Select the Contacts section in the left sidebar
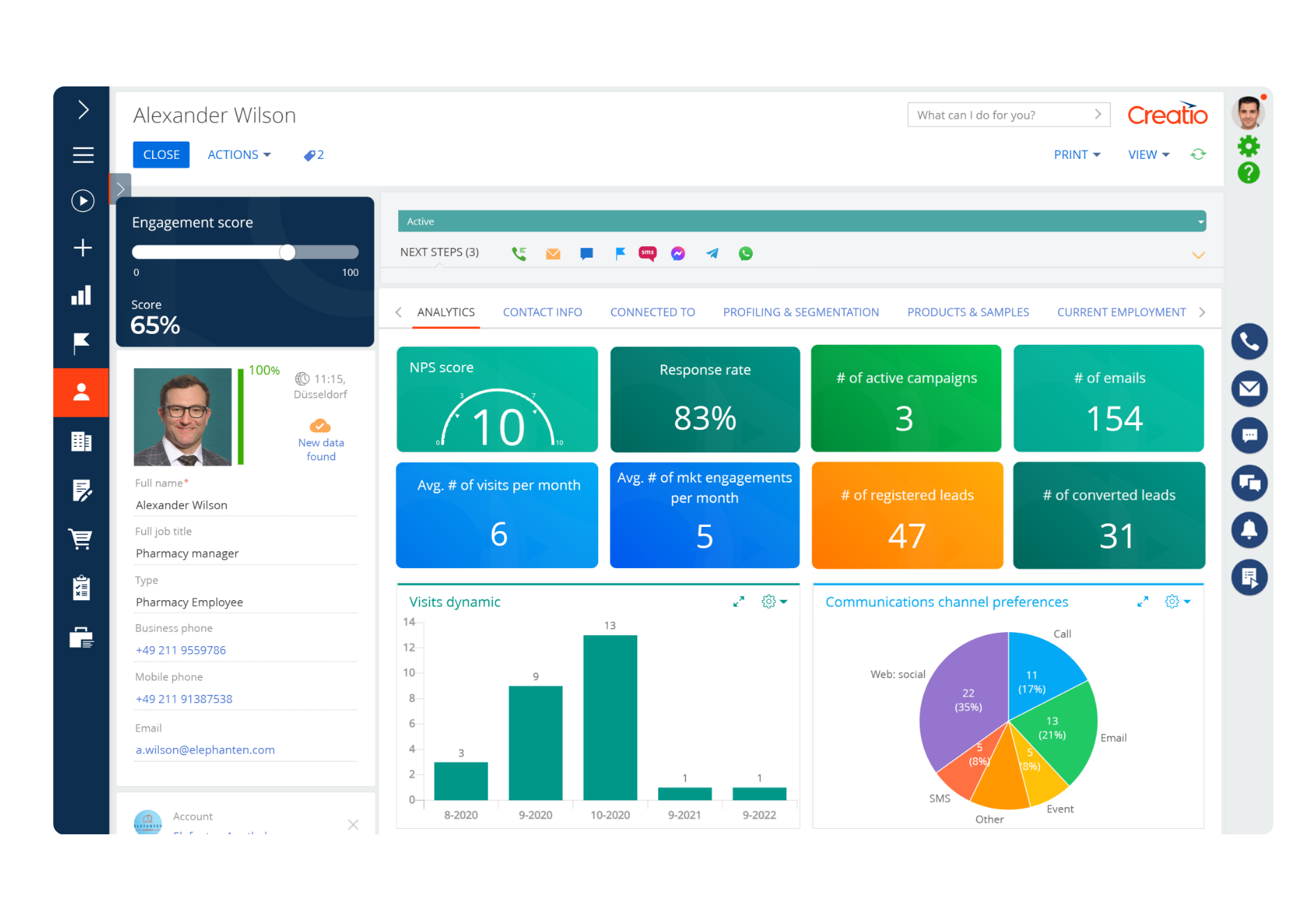 [x=82, y=392]
